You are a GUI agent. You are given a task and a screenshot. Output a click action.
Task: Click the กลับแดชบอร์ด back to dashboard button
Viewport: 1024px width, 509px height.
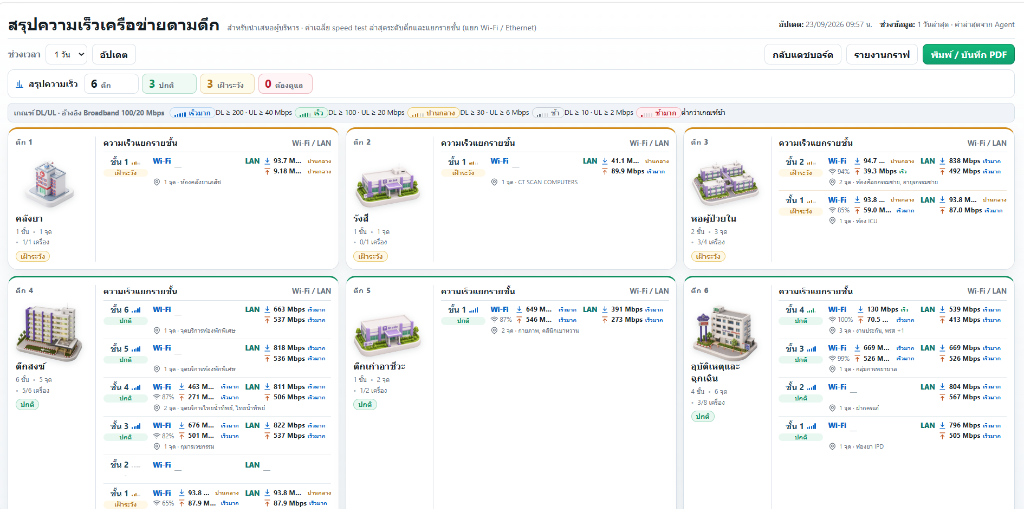point(803,55)
